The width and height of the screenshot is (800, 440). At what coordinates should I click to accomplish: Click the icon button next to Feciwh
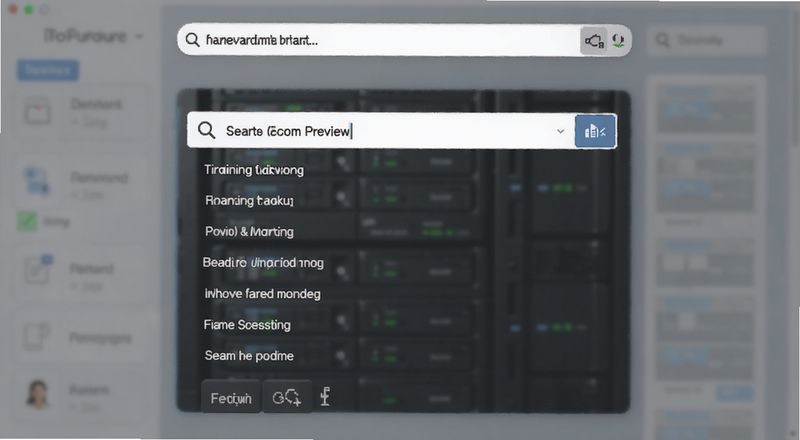(287, 397)
